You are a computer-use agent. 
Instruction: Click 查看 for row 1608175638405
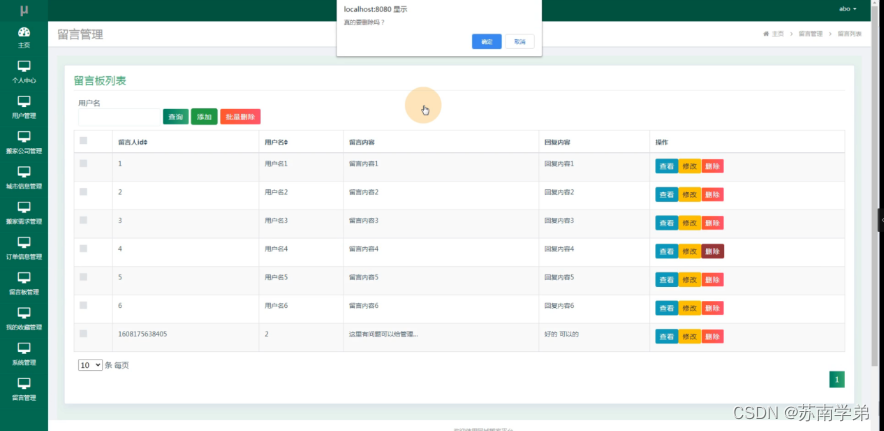tap(667, 336)
